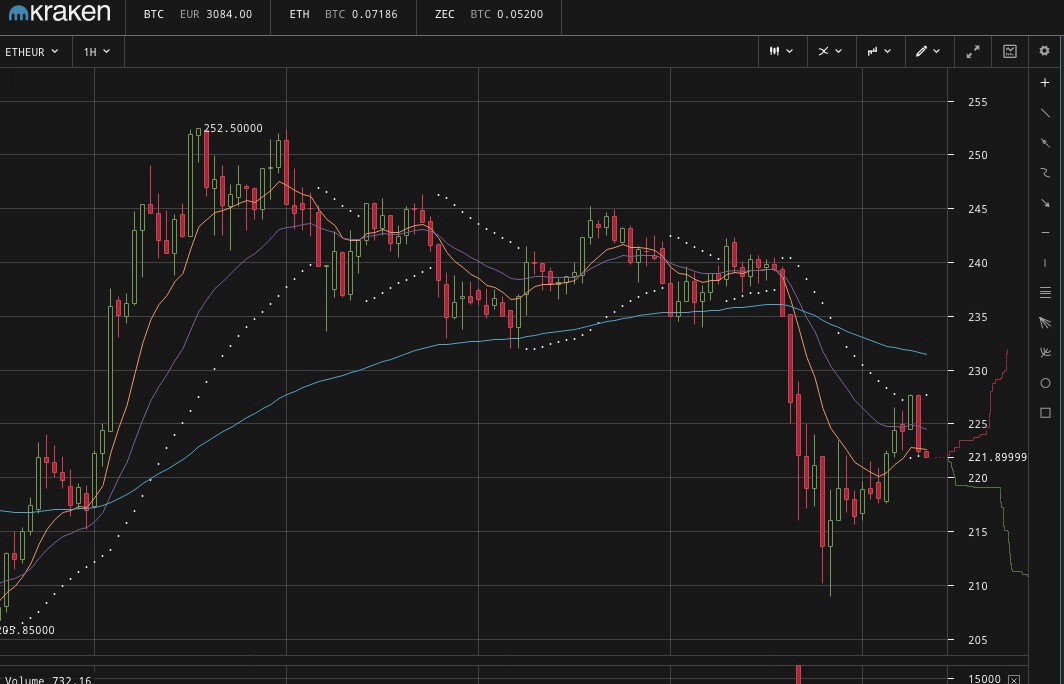
Task: Click the chart snapshot icon
Action: pyautogui.click(x=1010, y=52)
